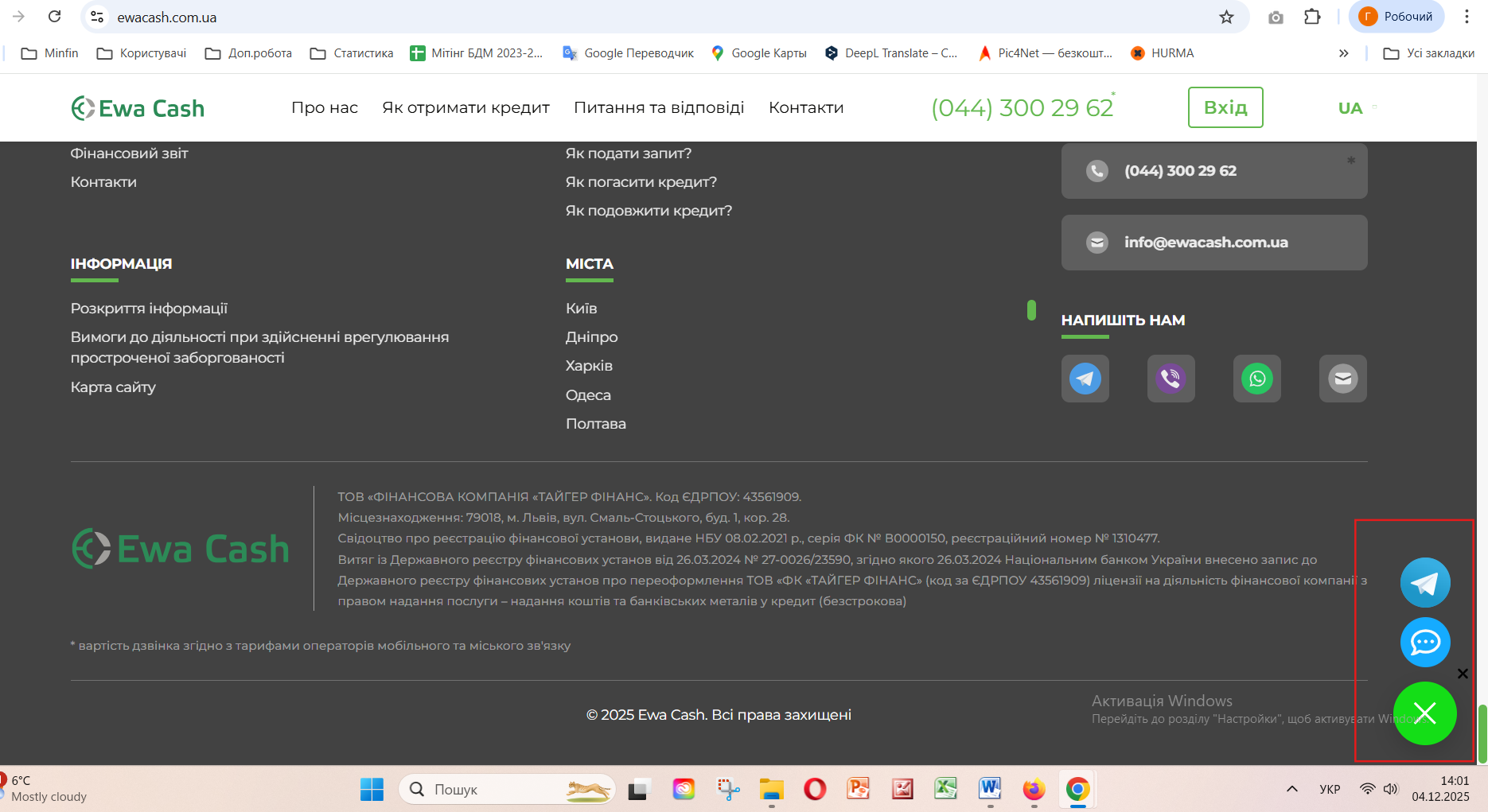Image resolution: width=1488 pixels, height=812 pixels.
Task: Open the Фінансовий звіт footer link
Action: 130,153
